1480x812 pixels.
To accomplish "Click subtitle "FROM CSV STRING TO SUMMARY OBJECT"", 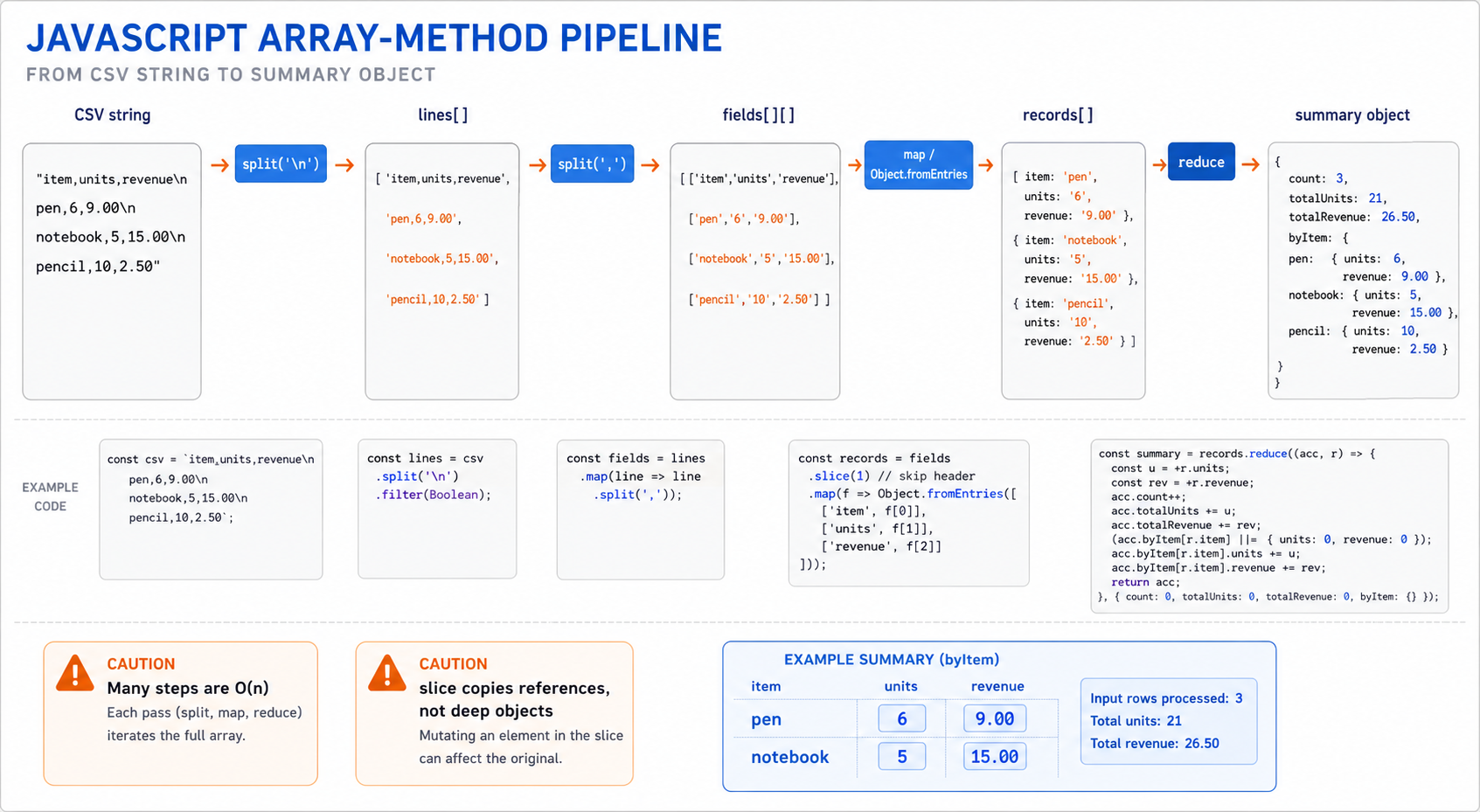I will point(231,75).
